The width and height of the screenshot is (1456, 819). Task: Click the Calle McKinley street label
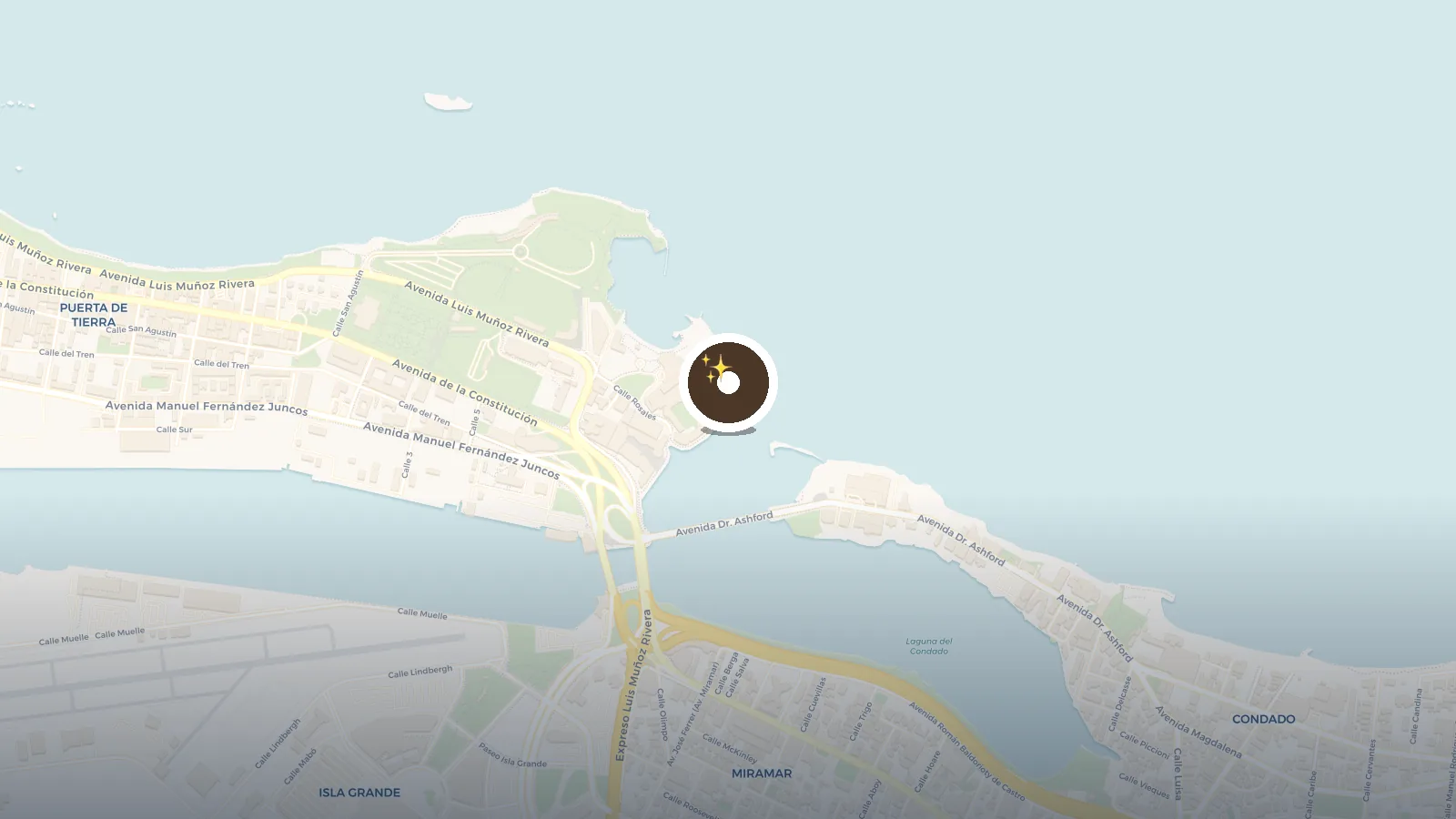click(730, 749)
